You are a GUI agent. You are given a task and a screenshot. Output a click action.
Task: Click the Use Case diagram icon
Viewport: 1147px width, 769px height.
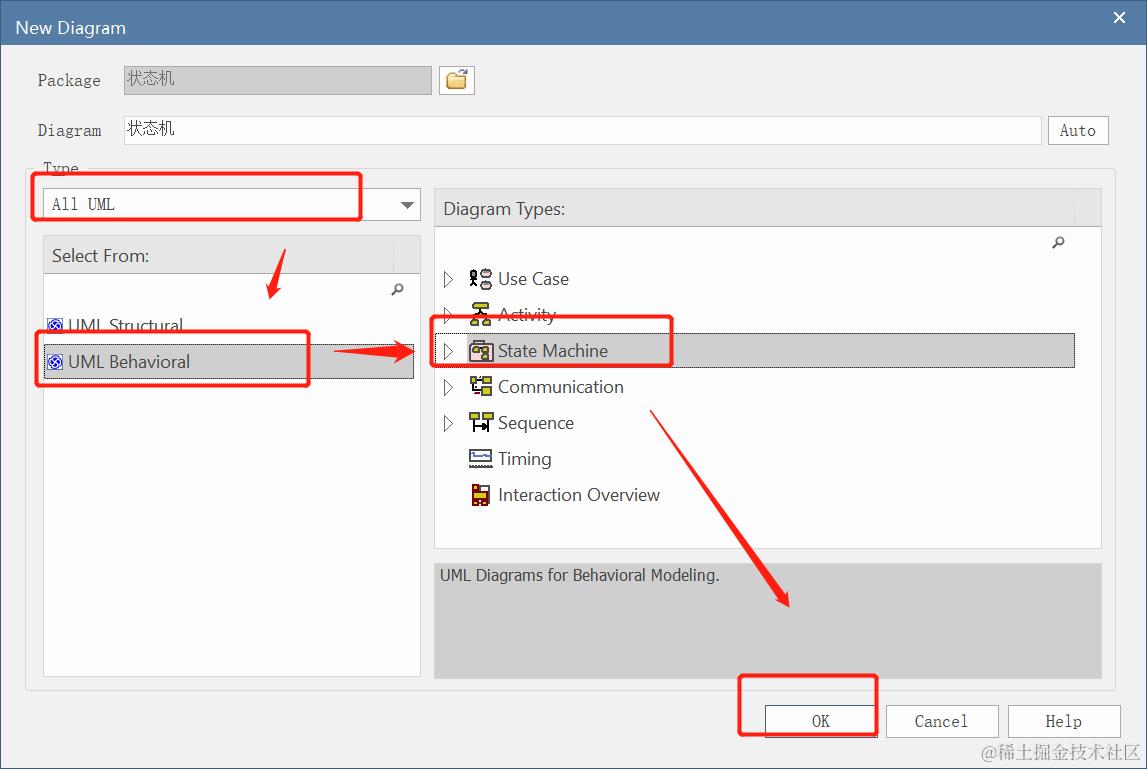click(481, 279)
